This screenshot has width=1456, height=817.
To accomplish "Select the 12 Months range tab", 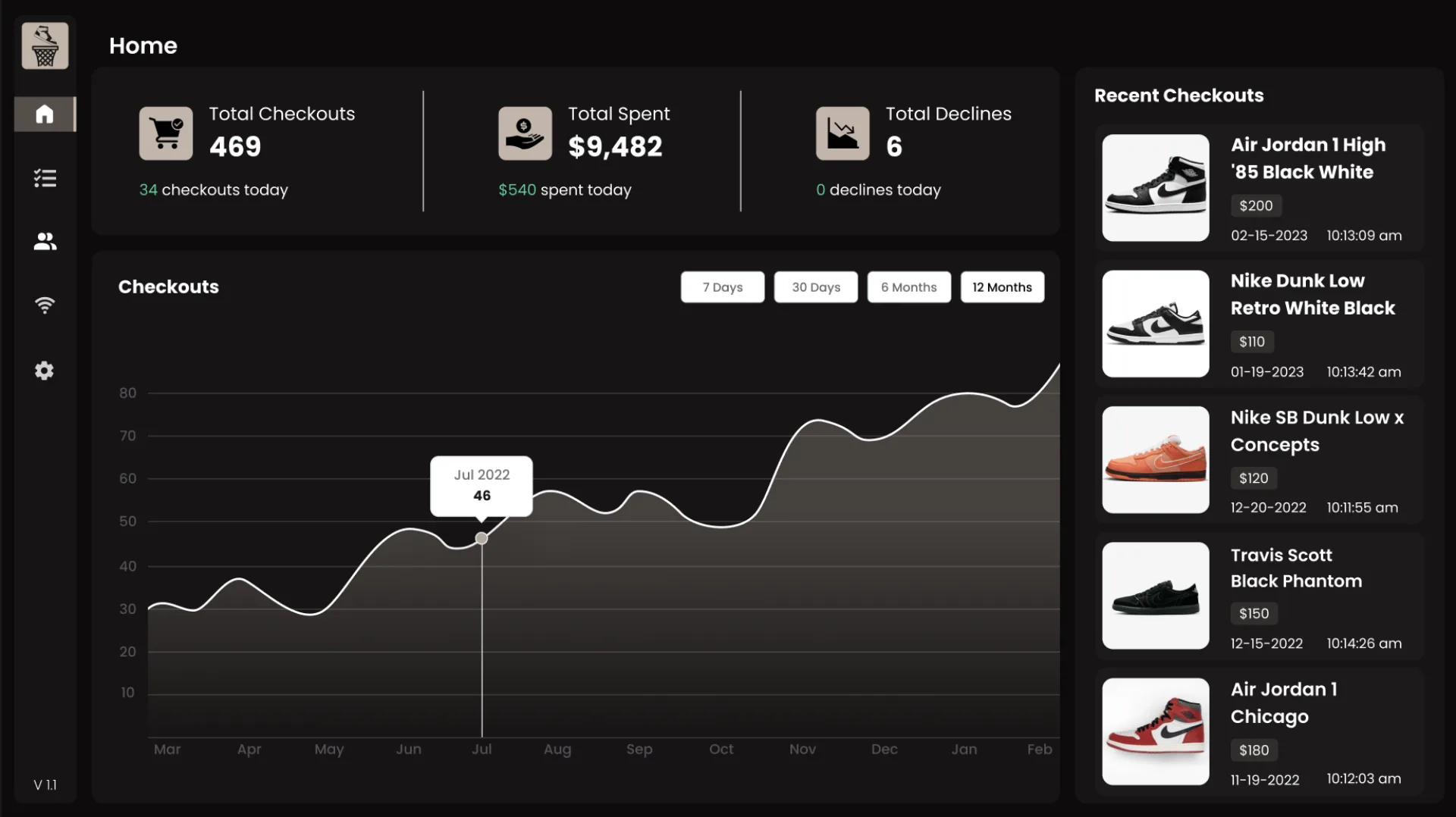I will click(x=1003, y=287).
